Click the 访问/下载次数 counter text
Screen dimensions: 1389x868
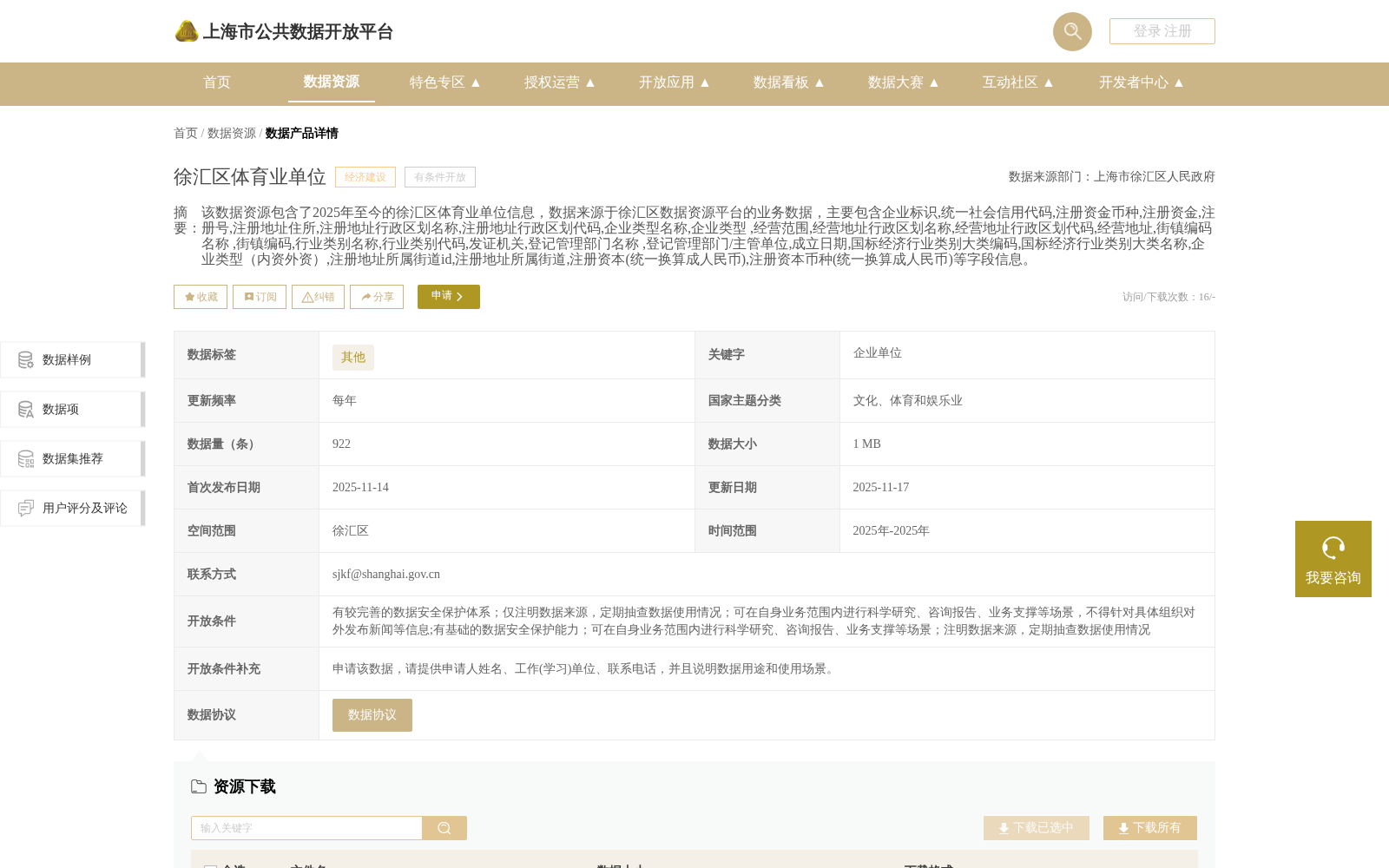point(1168,297)
